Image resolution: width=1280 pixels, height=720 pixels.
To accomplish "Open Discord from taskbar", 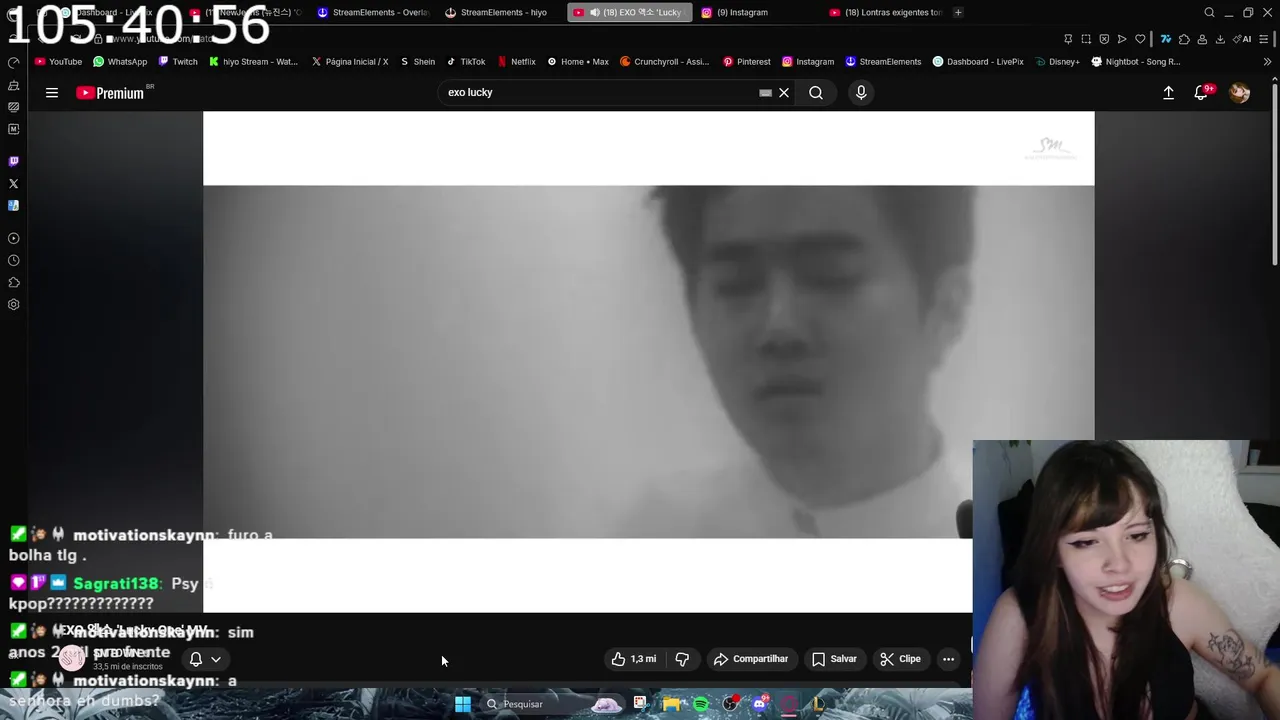I will click(760, 704).
